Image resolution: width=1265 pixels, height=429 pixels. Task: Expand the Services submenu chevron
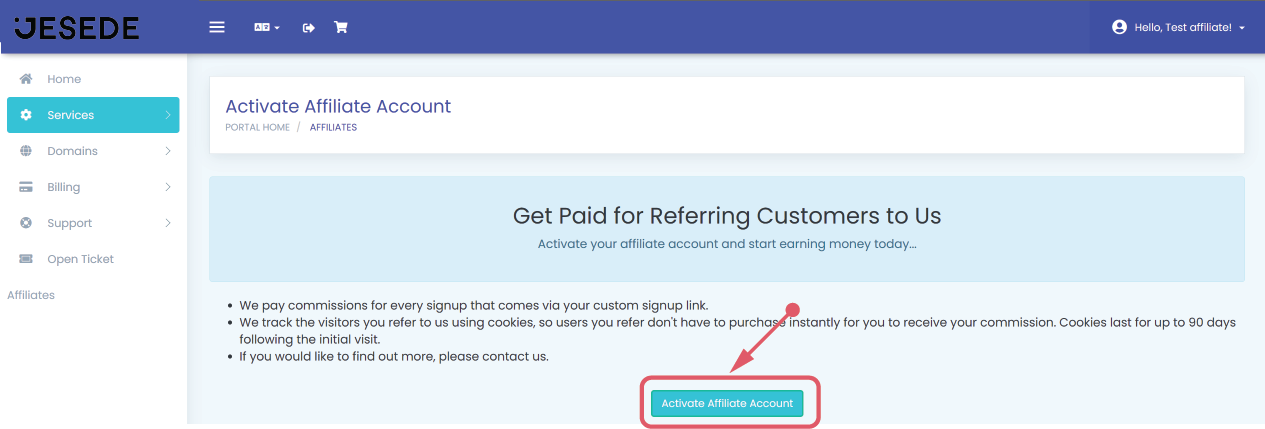coord(168,115)
